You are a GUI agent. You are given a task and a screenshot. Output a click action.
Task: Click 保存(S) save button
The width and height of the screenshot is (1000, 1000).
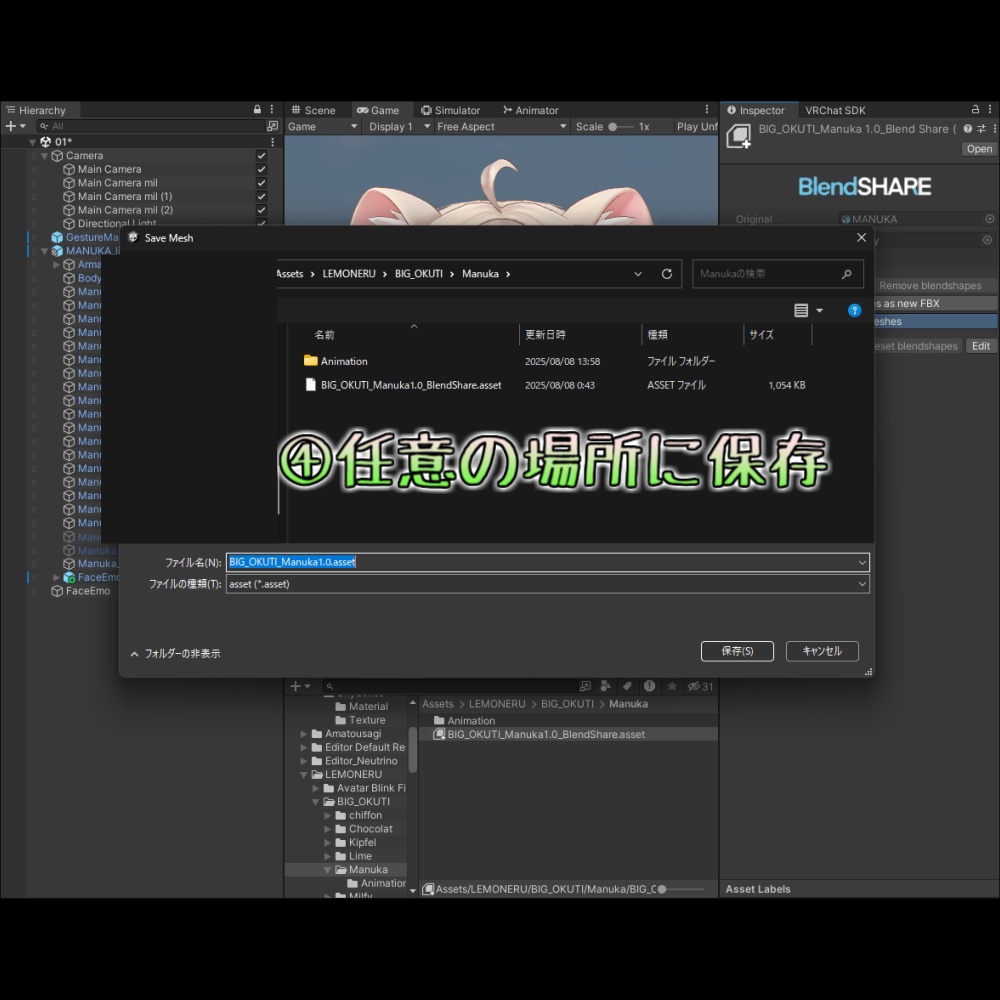click(x=737, y=651)
